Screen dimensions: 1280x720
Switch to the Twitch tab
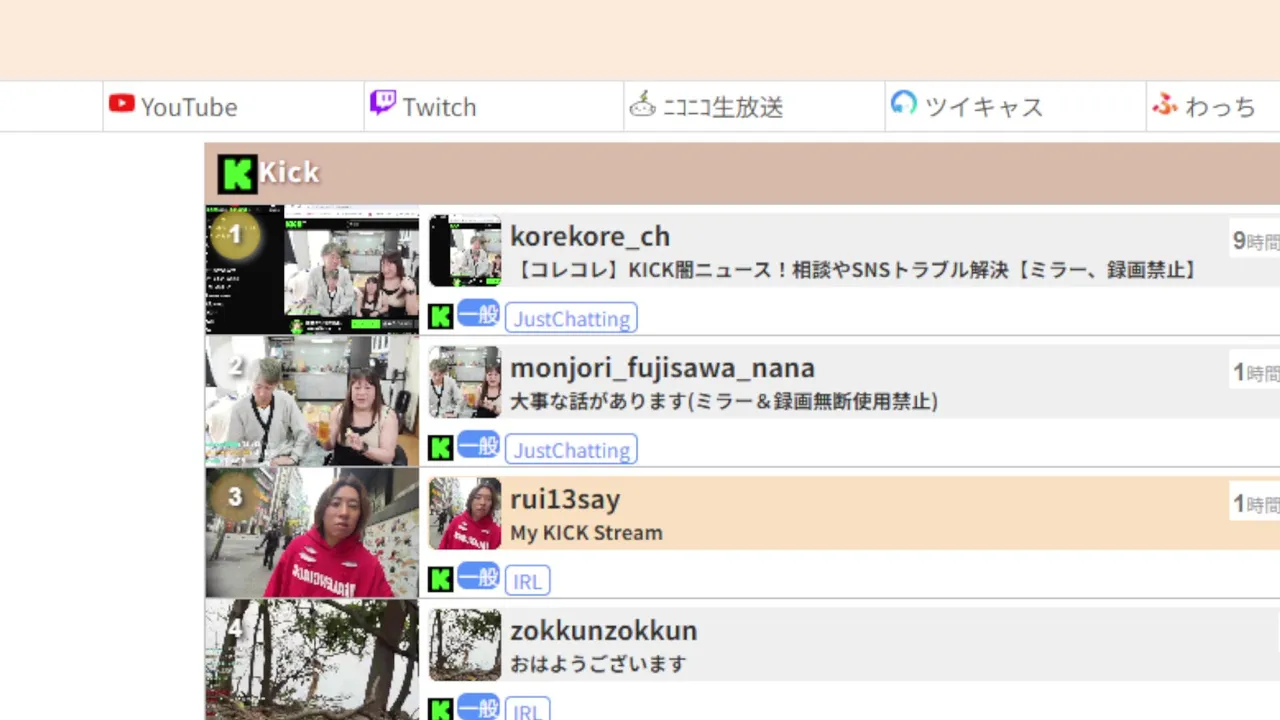tap(494, 106)
